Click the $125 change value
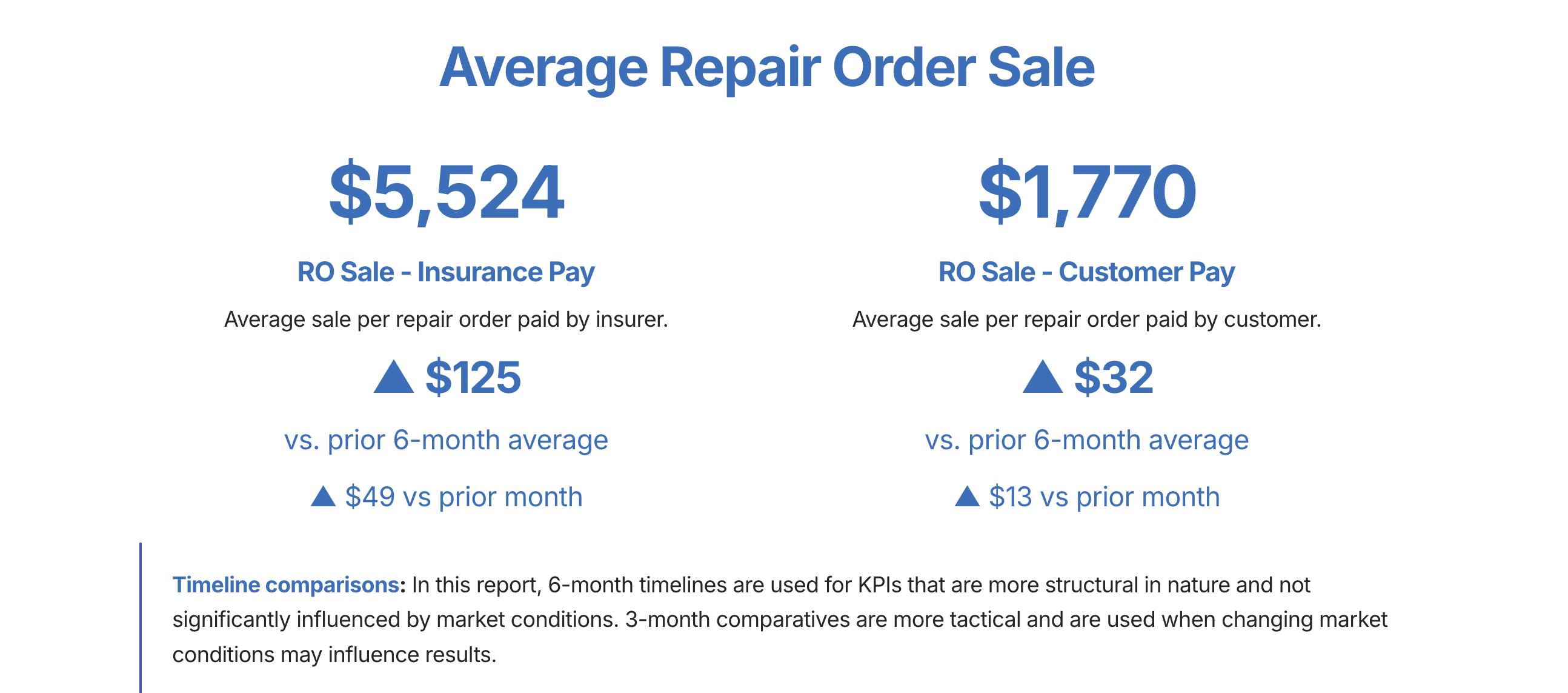Viewport: 1568px width, 693px height. point(473,378)
